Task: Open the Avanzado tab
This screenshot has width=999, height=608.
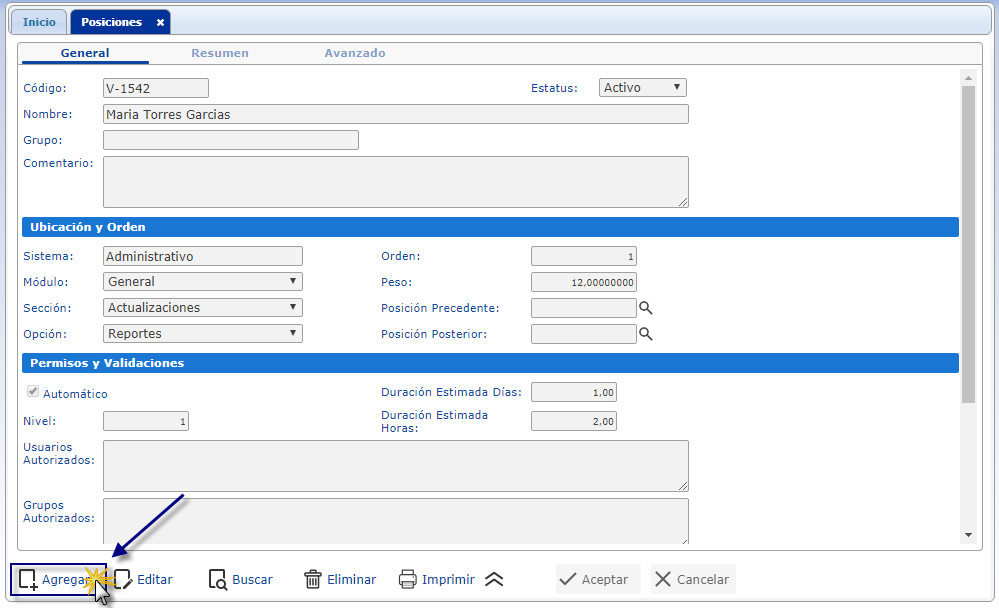Action: click(x=354, y=53)
